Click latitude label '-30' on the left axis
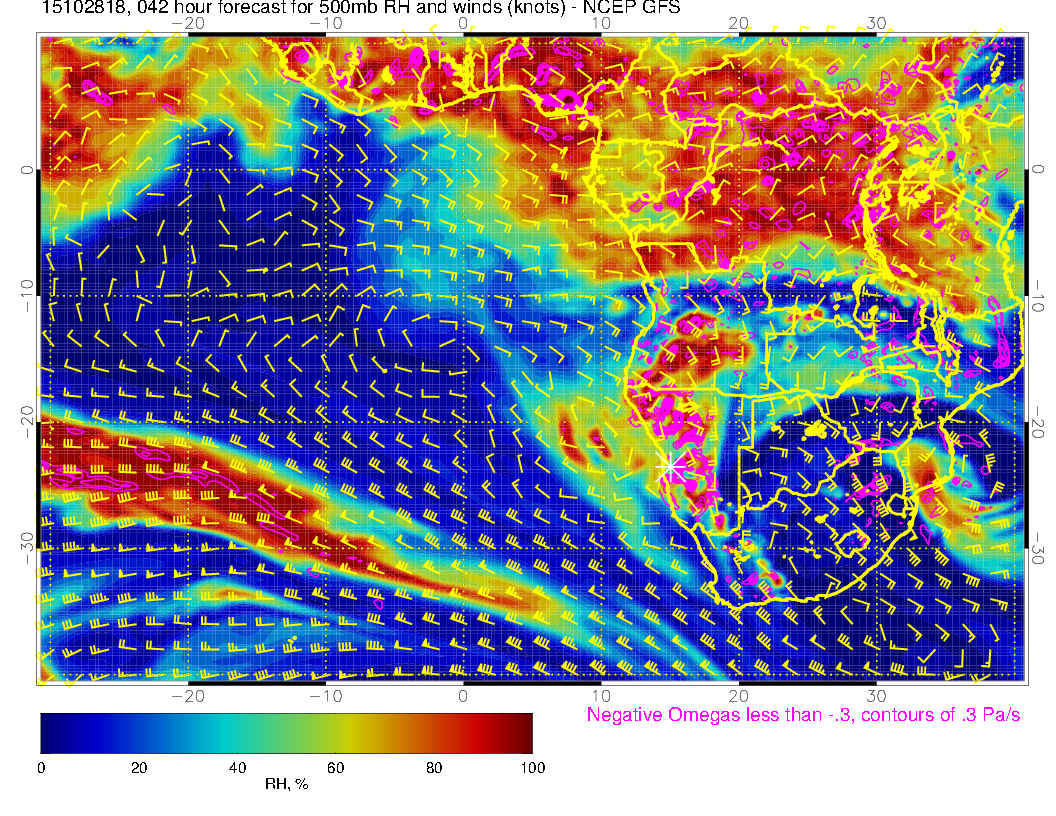Viewport: 1056px width, 816px height. 27,549
